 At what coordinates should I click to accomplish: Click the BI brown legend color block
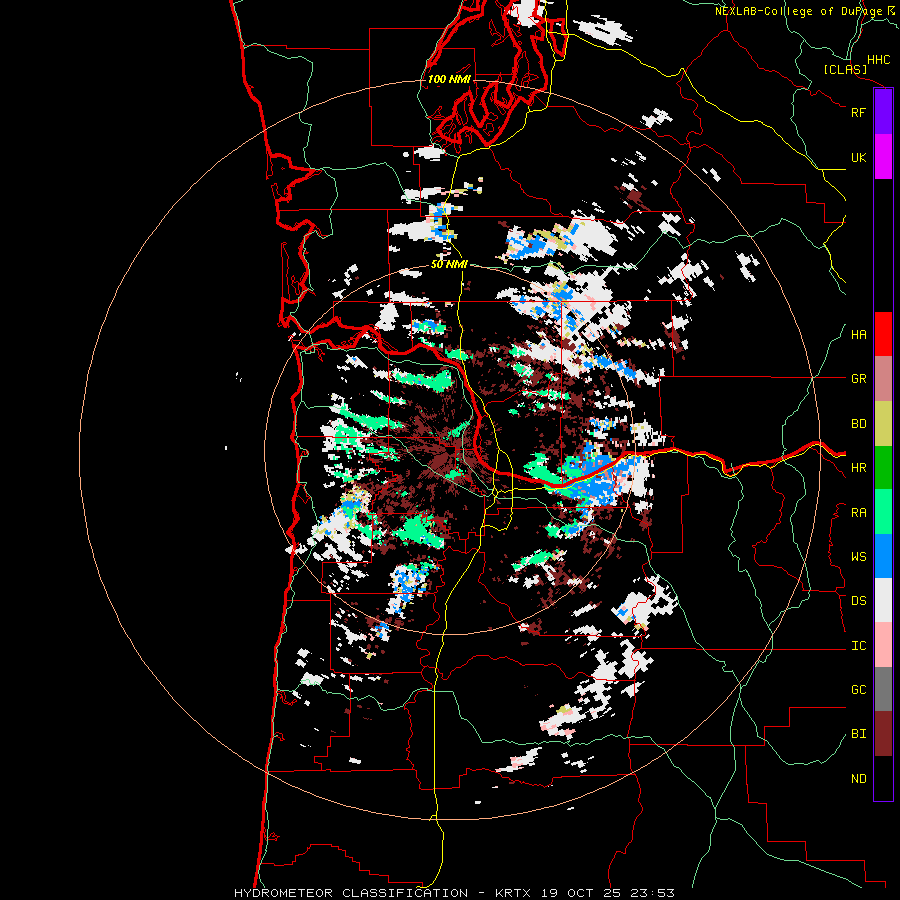click(883, 734)
